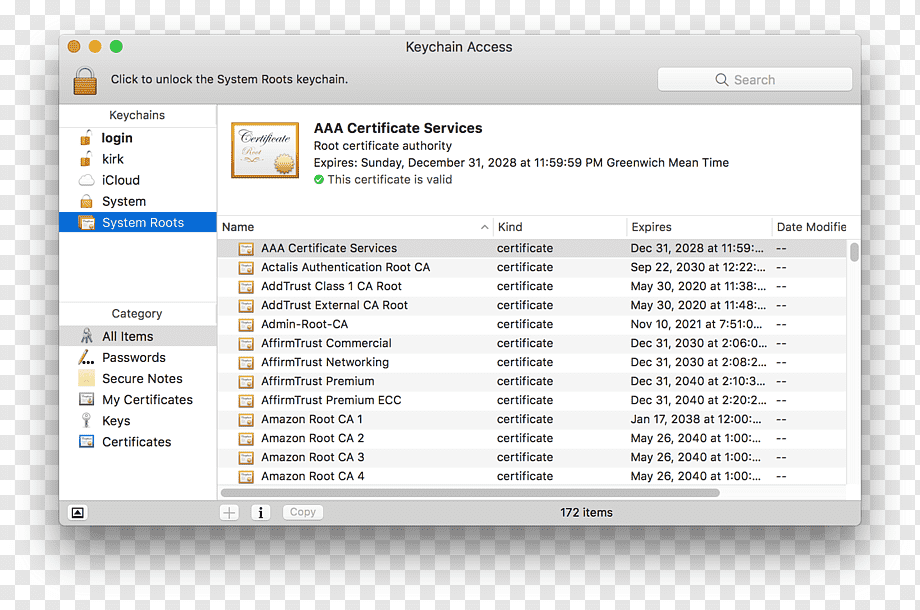Click the Keys key icon
The image size is (920, 610).
[86, 421]
